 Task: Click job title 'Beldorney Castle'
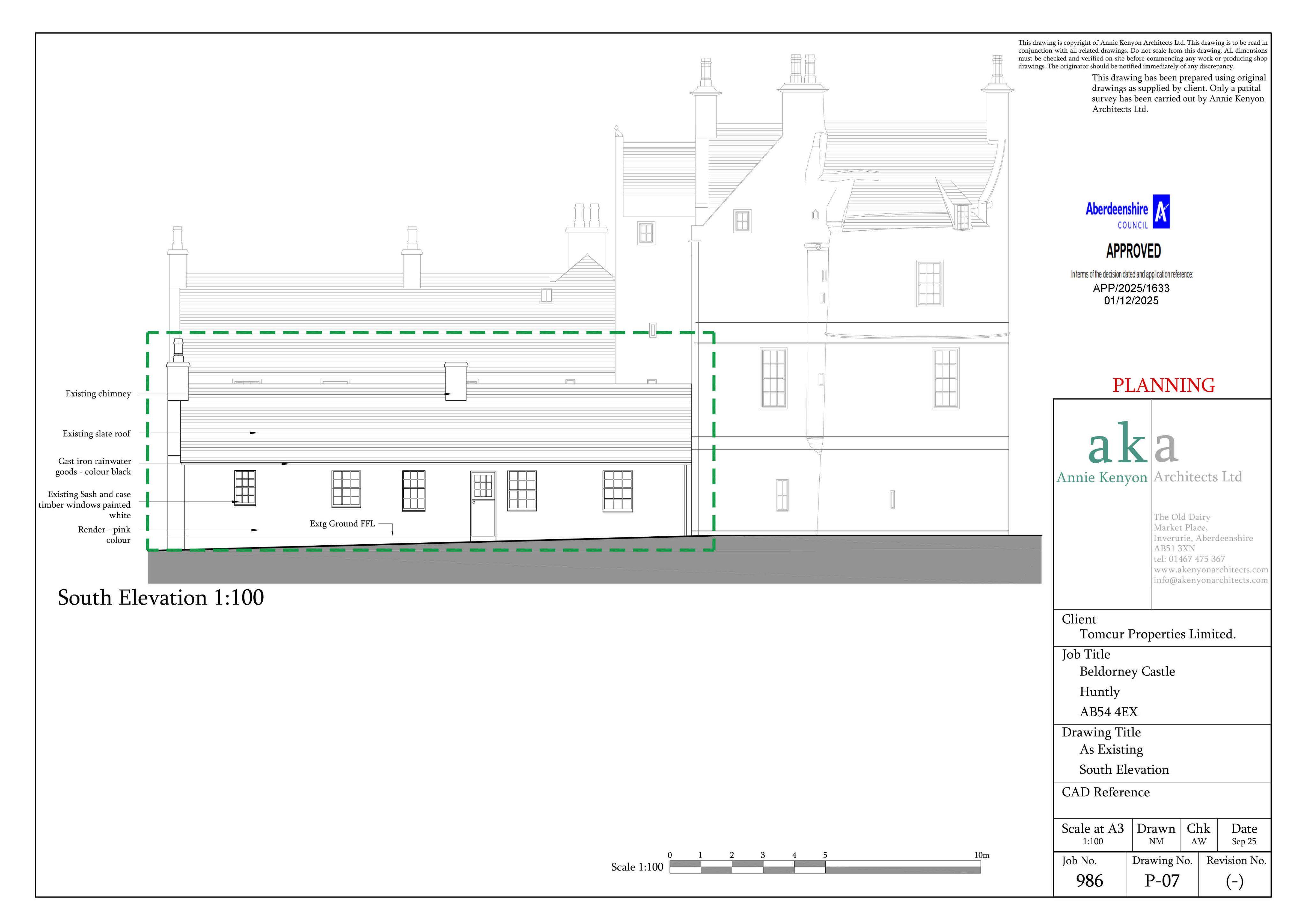[1127, 672]
